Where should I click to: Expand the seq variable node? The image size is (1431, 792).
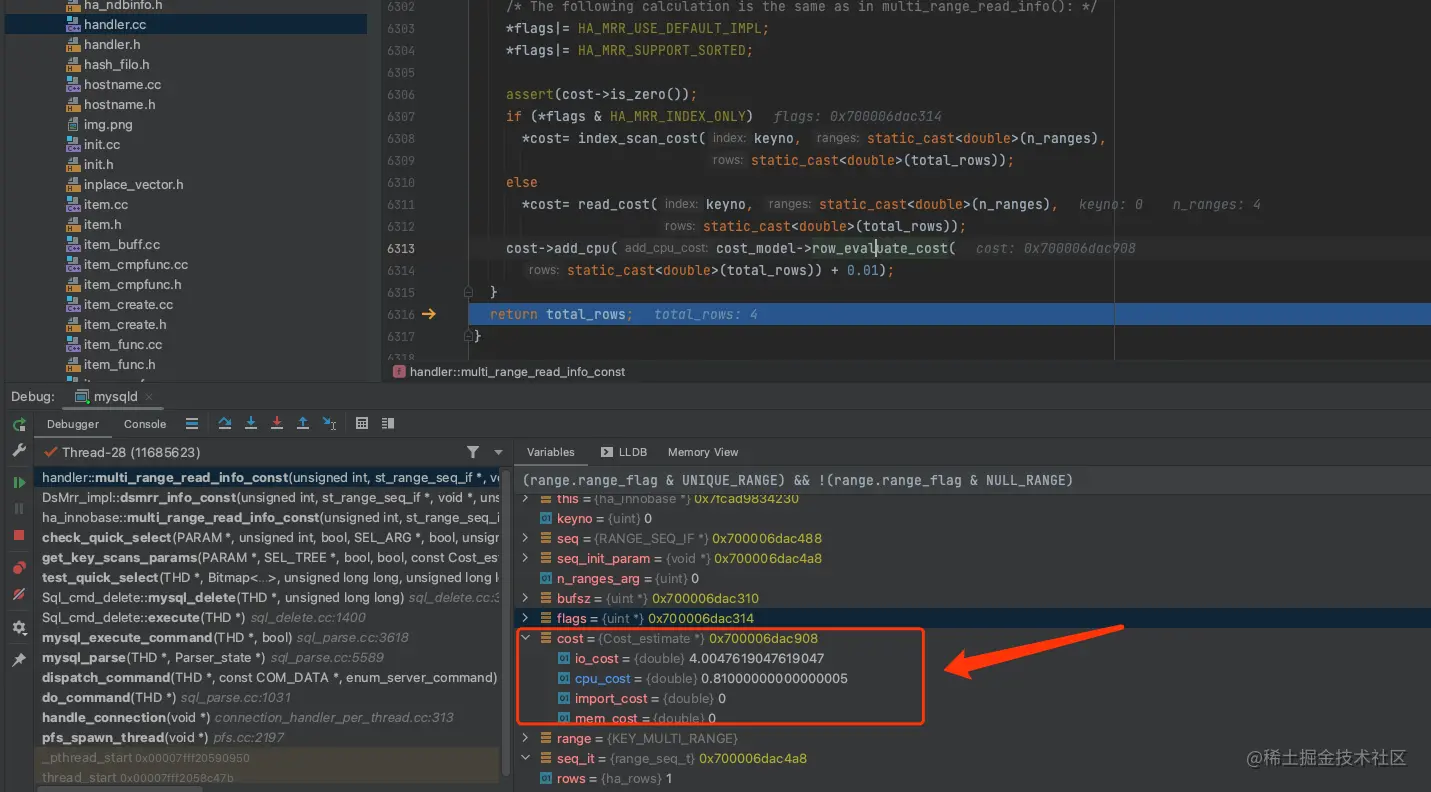pos(526,538)
